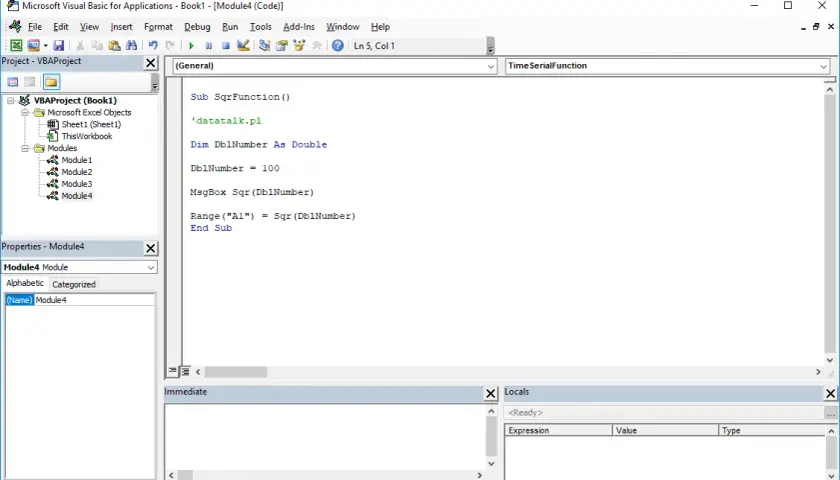
Task: Open Visual Basic Help question mark icon
Action: pos(338,46)
